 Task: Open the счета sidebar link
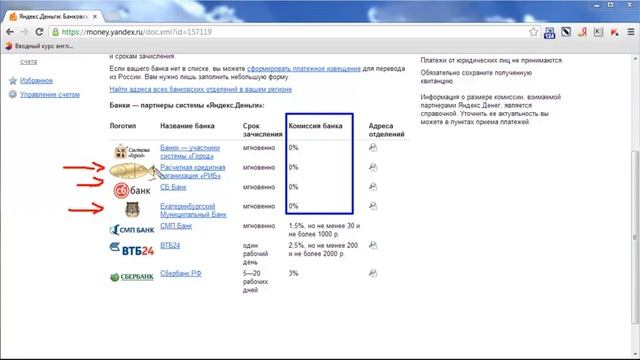[29, 62]
